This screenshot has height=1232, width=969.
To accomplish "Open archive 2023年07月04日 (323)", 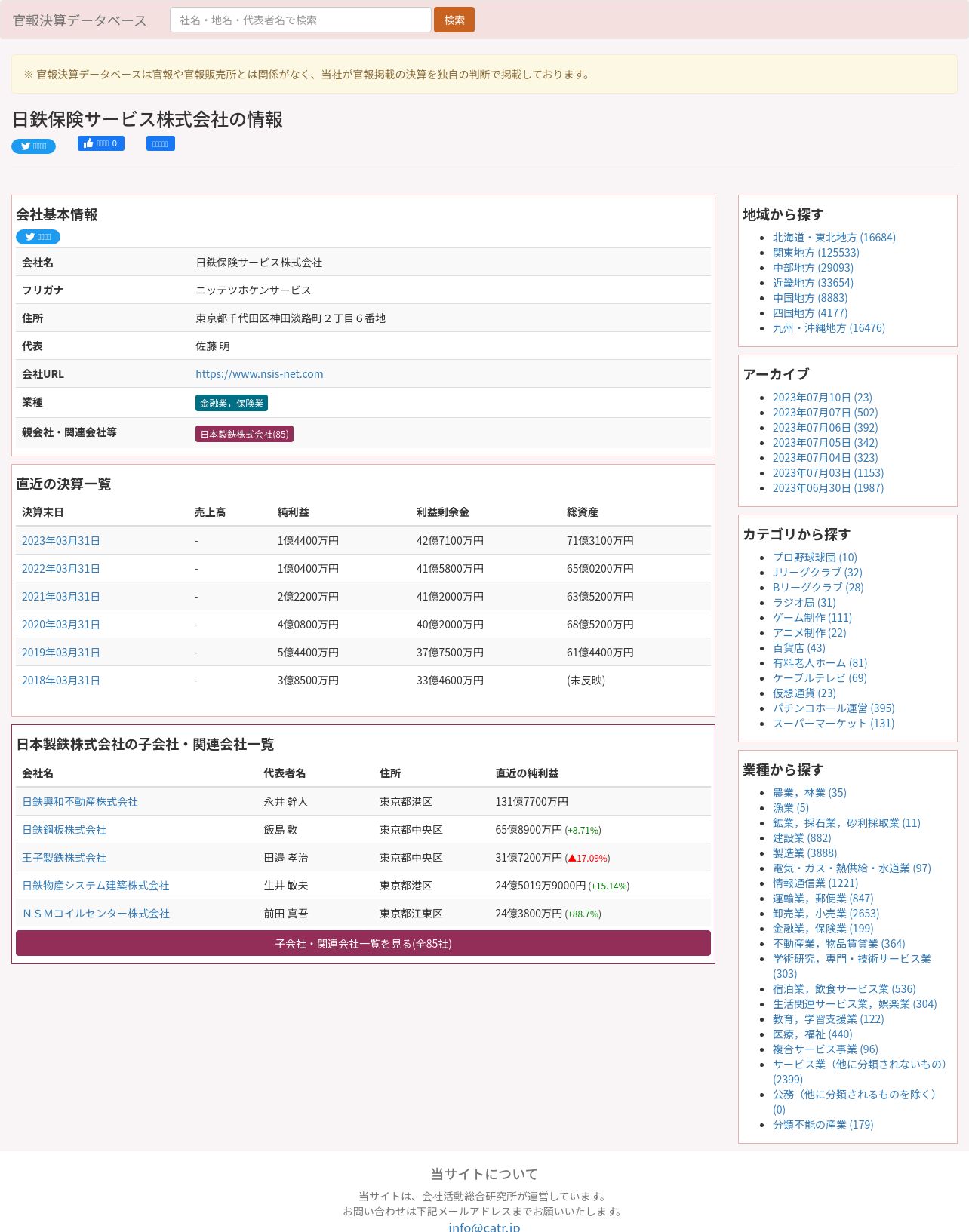I will (x=826, y=458).
